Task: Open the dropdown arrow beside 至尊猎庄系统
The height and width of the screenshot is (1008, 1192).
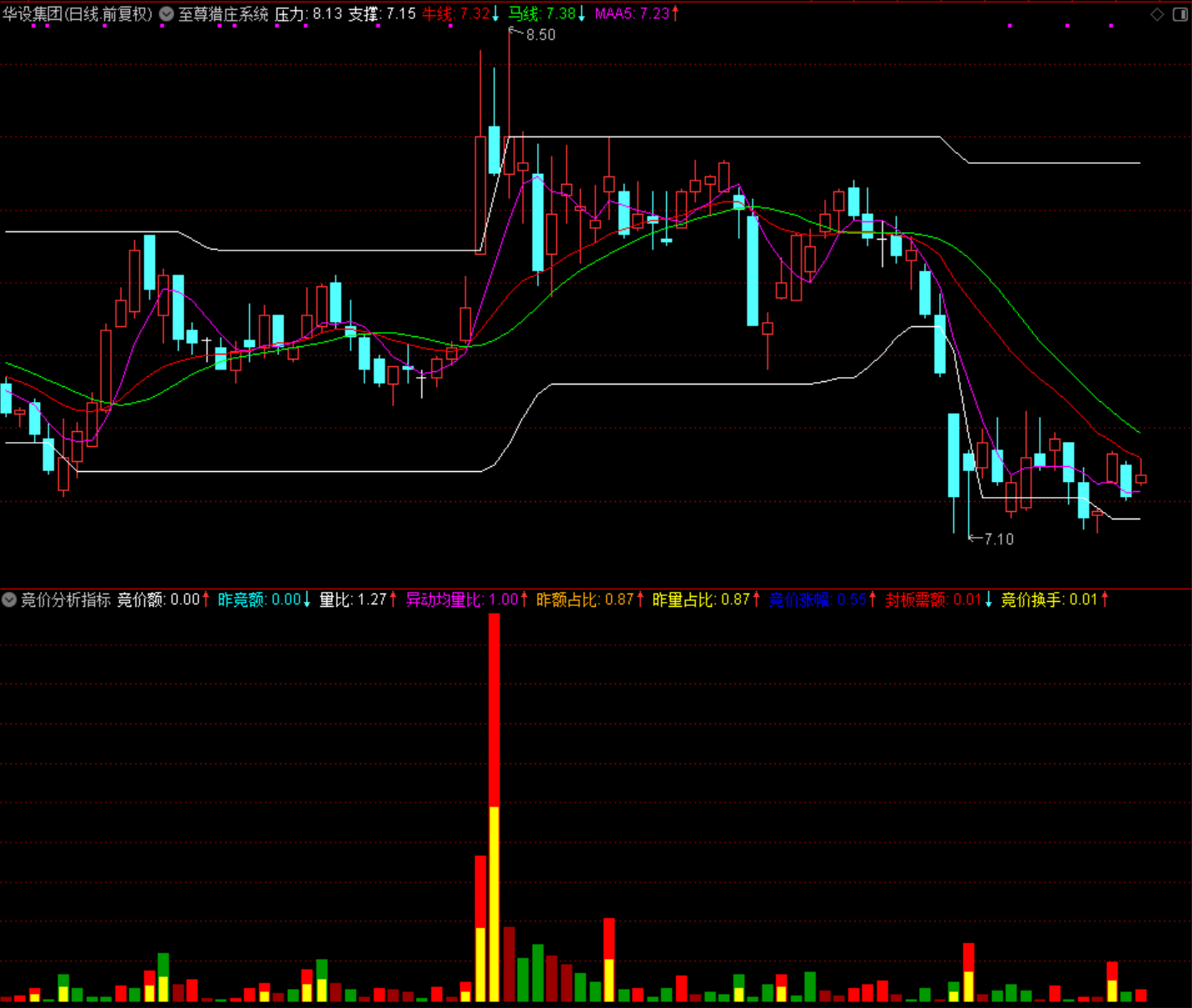Action: (x=166, y=14)
